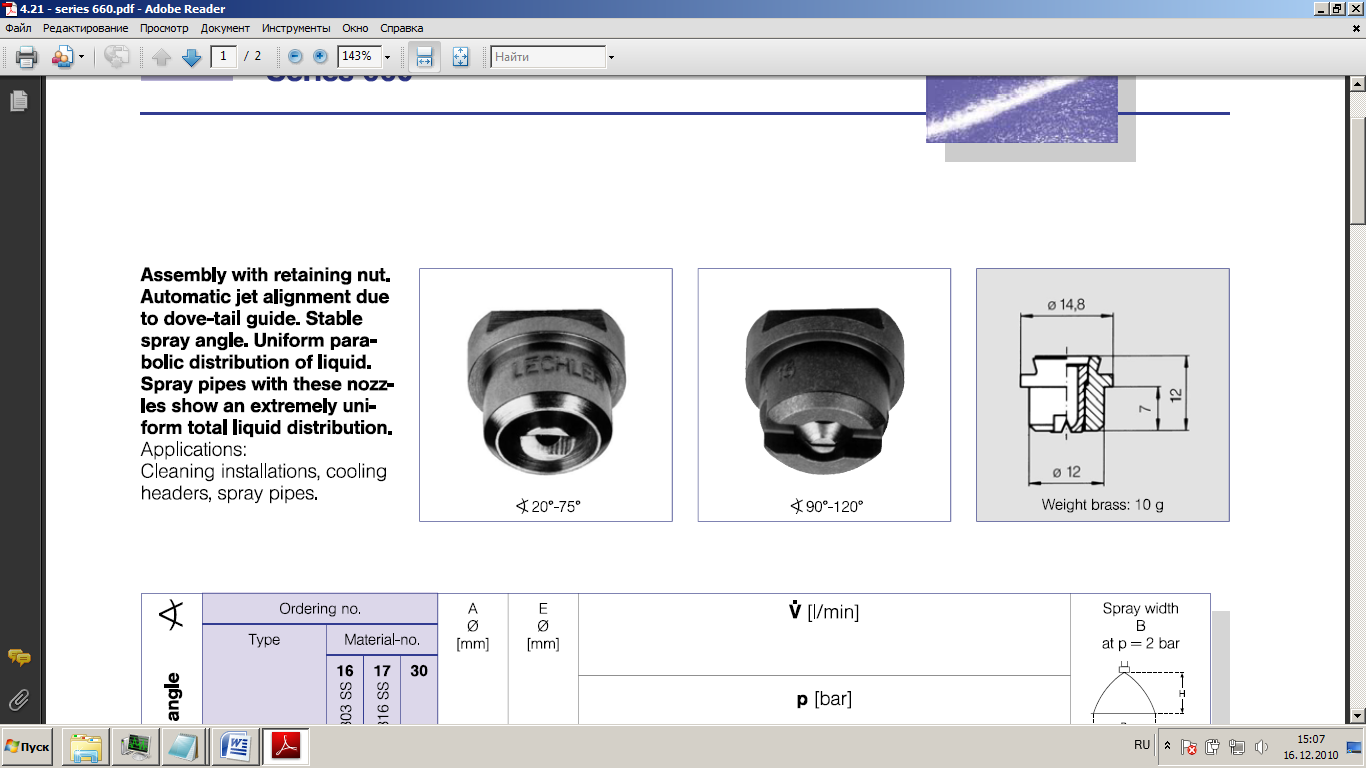Open the Окно menu
Viewport: 1366px width, 768px height.
(x=355, y=28)
